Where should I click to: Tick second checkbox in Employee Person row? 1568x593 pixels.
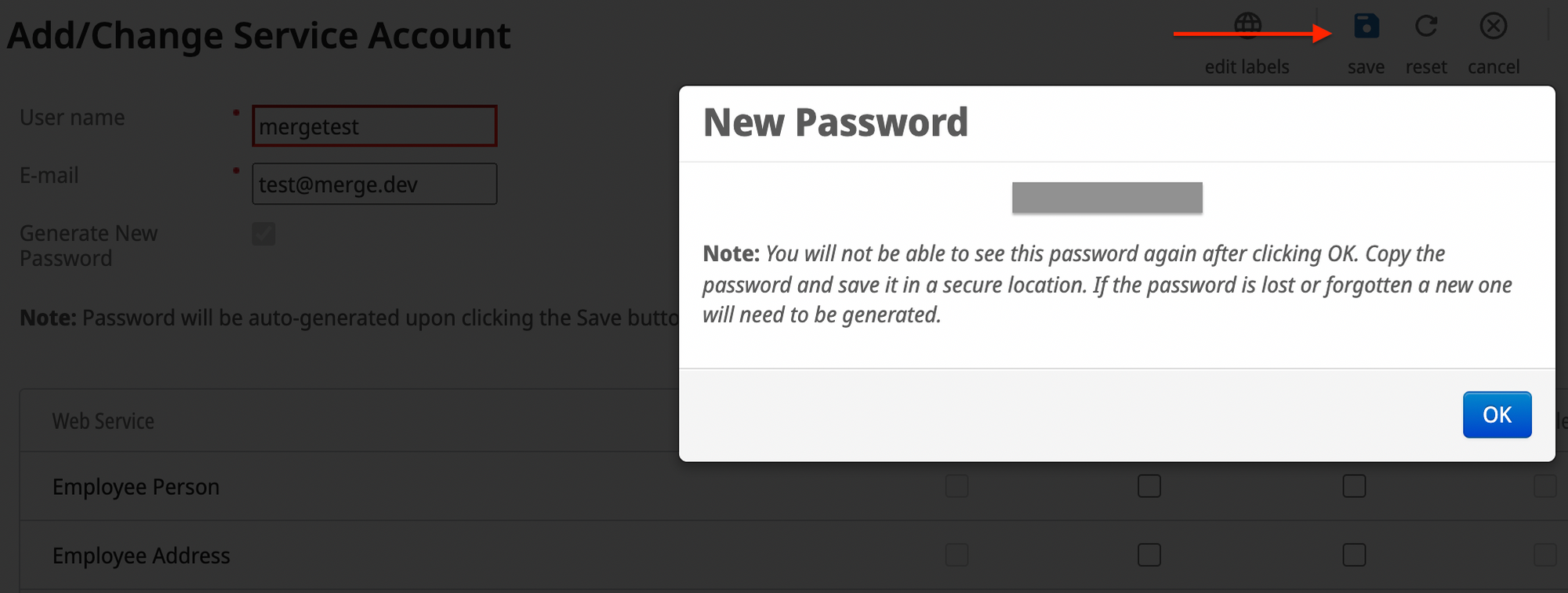click(1149, 486)
